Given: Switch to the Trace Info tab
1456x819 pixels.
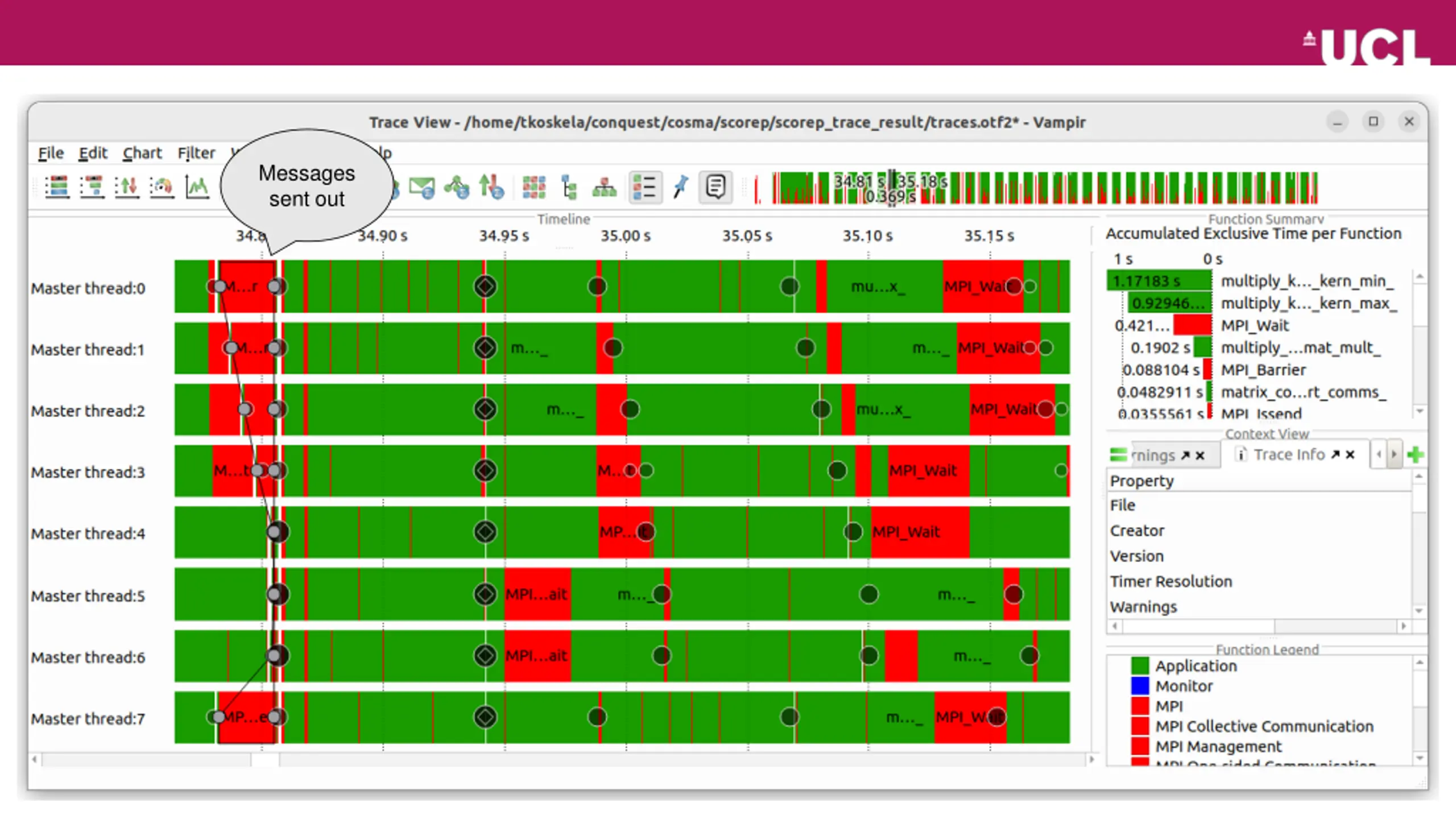Looking at the screenshot, I should point(1289,455).
